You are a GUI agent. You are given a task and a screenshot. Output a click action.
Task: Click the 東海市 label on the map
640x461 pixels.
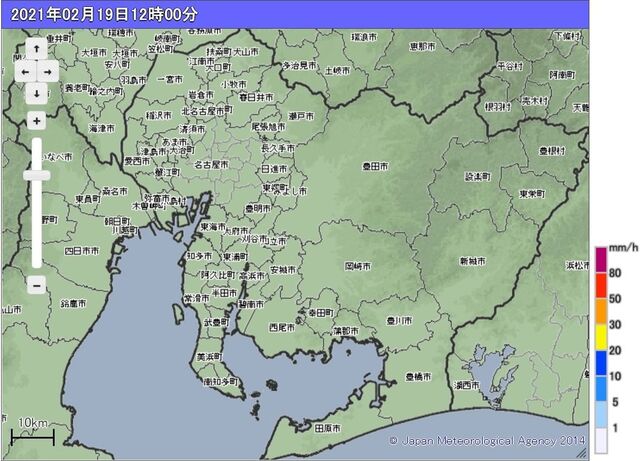(213, 227)
